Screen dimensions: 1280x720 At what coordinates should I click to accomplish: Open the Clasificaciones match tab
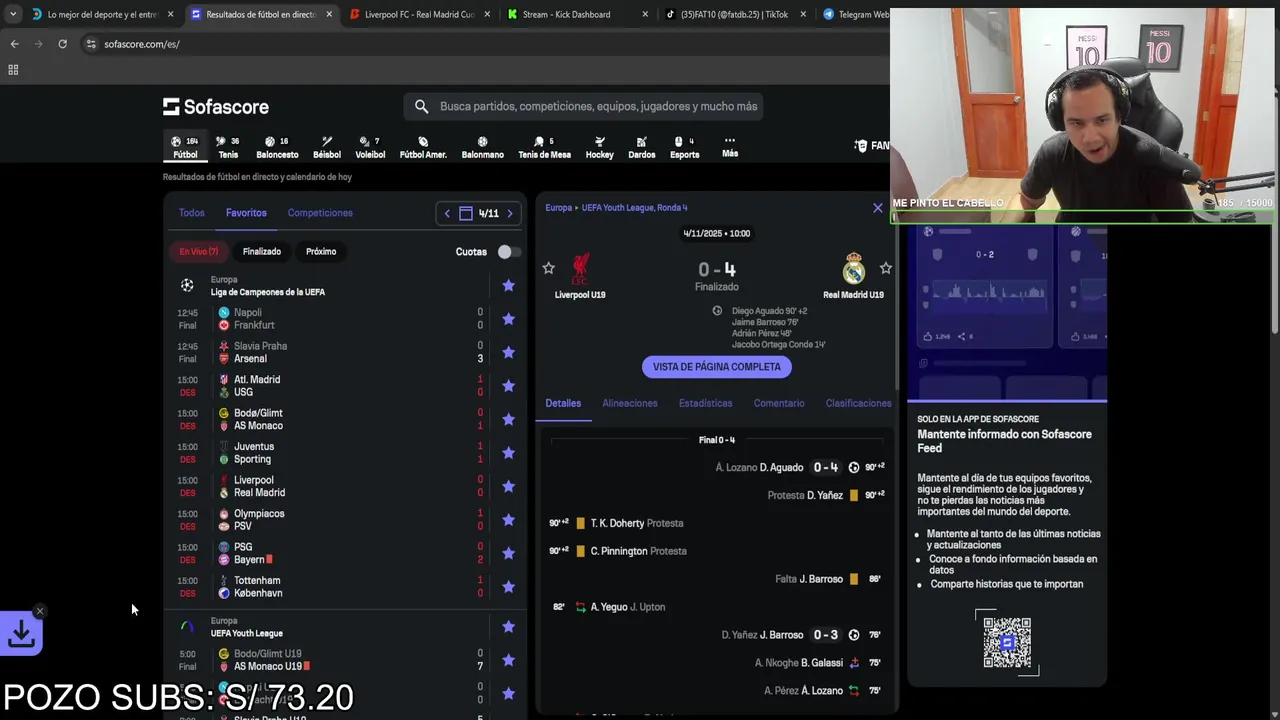[x=858, y=403]
